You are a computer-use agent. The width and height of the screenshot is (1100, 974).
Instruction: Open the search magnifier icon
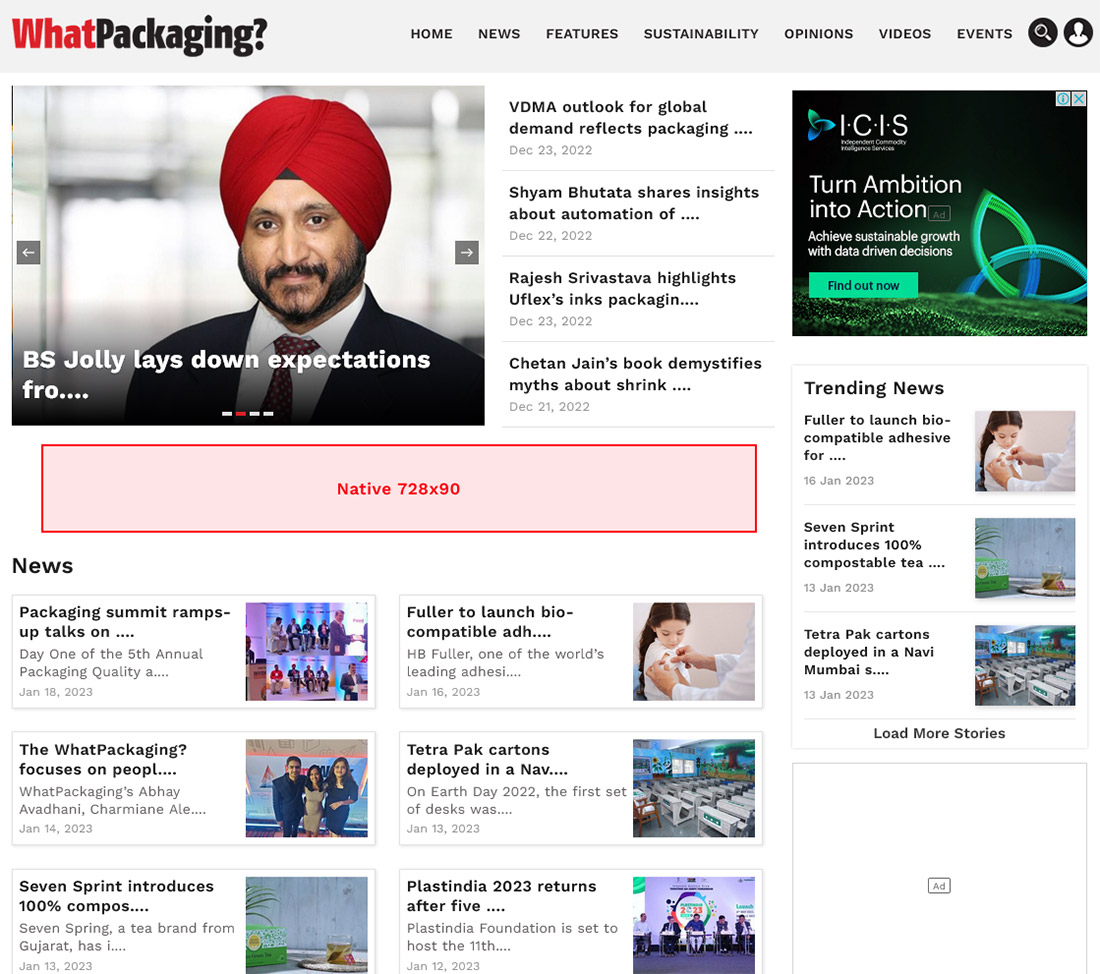tap(1042, 32)
